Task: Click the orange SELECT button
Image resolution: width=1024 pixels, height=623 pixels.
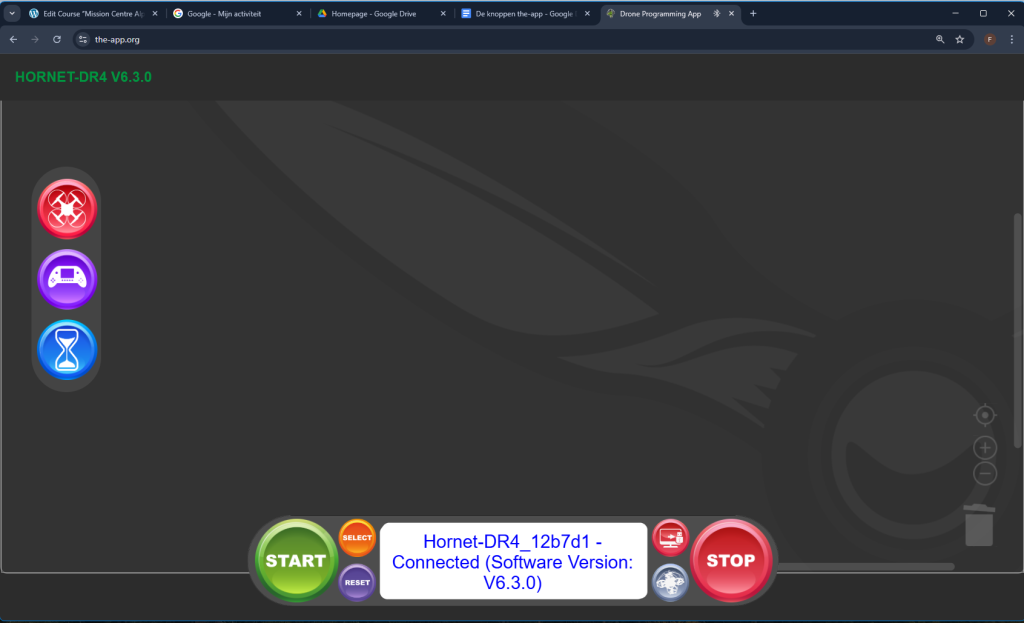Action: [x=357, y=538]
